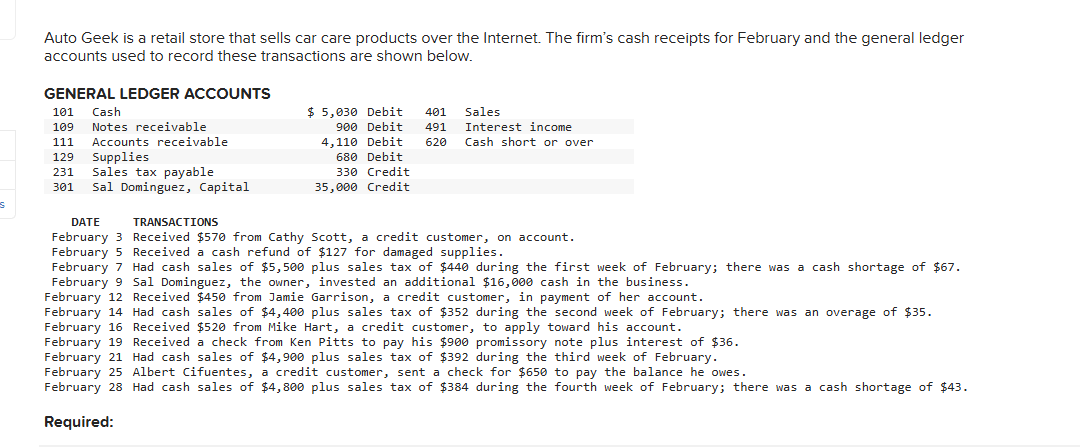Click the Required heading
This screenshot has width=1080, height=447.
(x=79, y=422)
